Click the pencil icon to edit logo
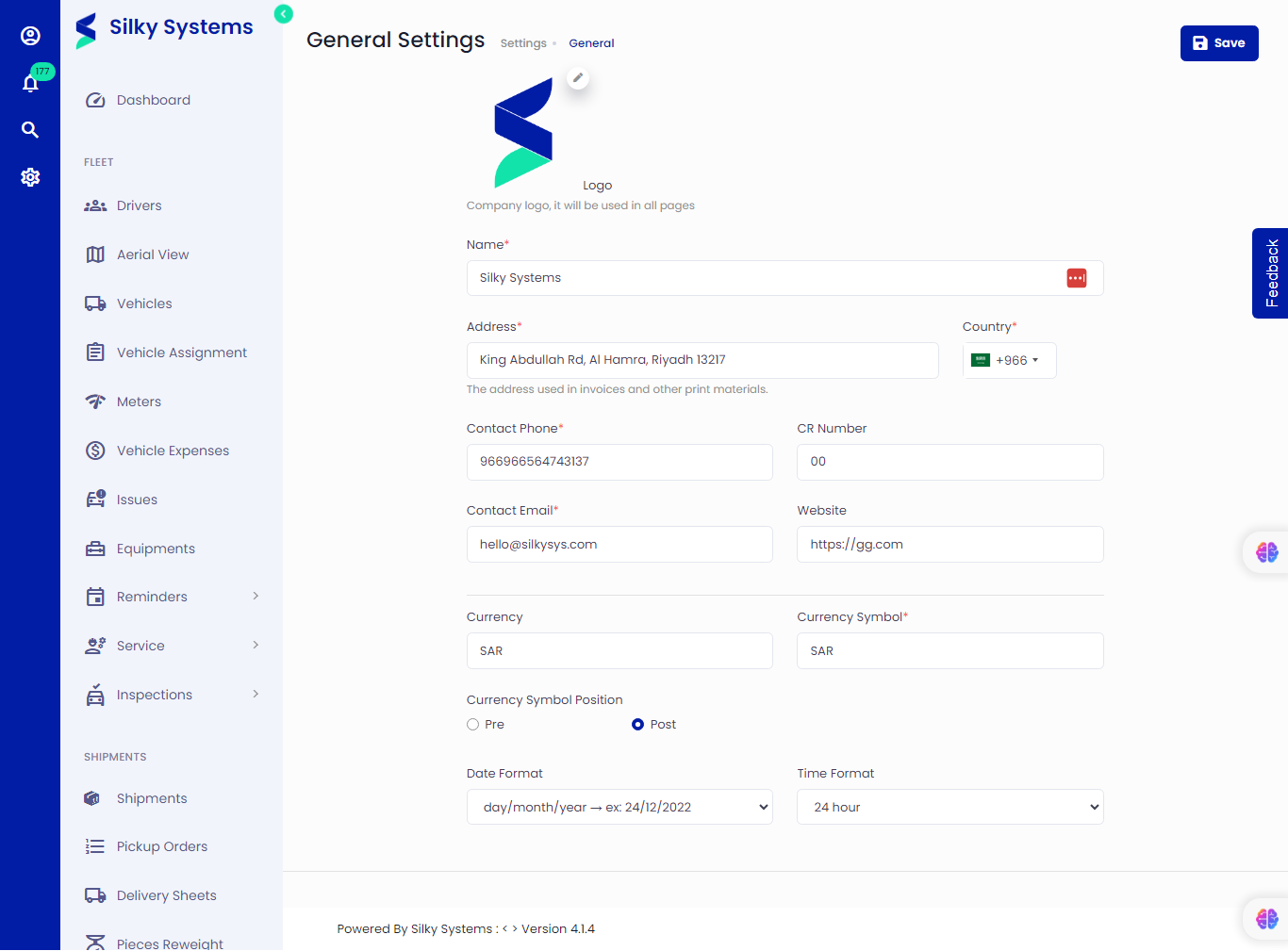 pyautogui.click(x=578, y=78)
